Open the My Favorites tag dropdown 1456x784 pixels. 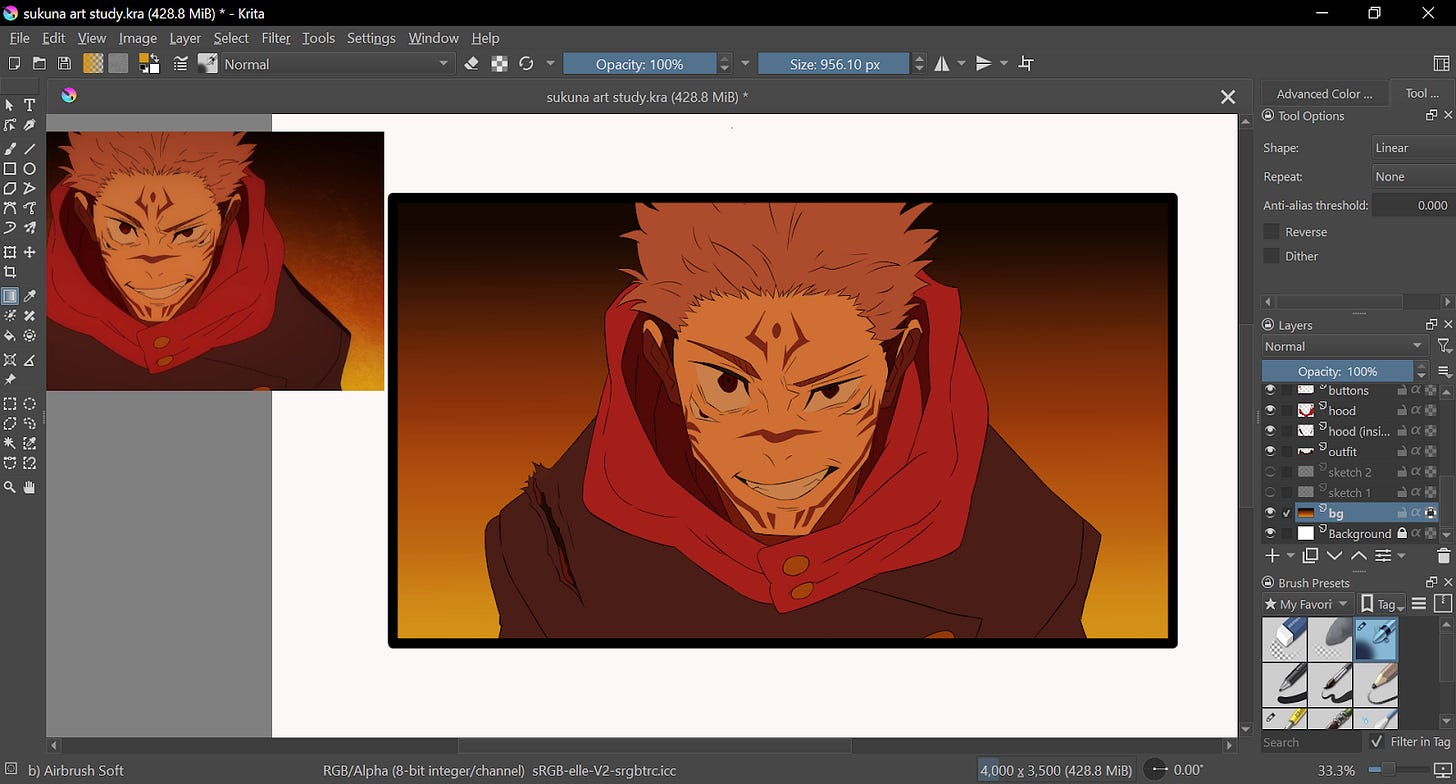tap(1307, 604)
